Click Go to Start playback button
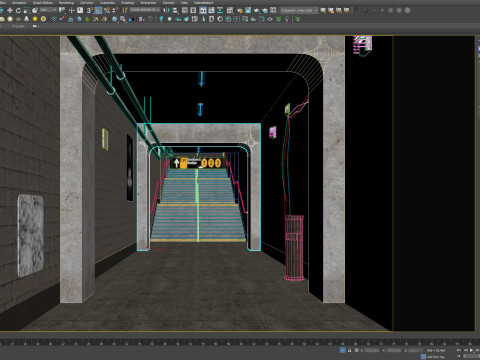Viewport: 480px width, 360px height. [x=459, y=350]
